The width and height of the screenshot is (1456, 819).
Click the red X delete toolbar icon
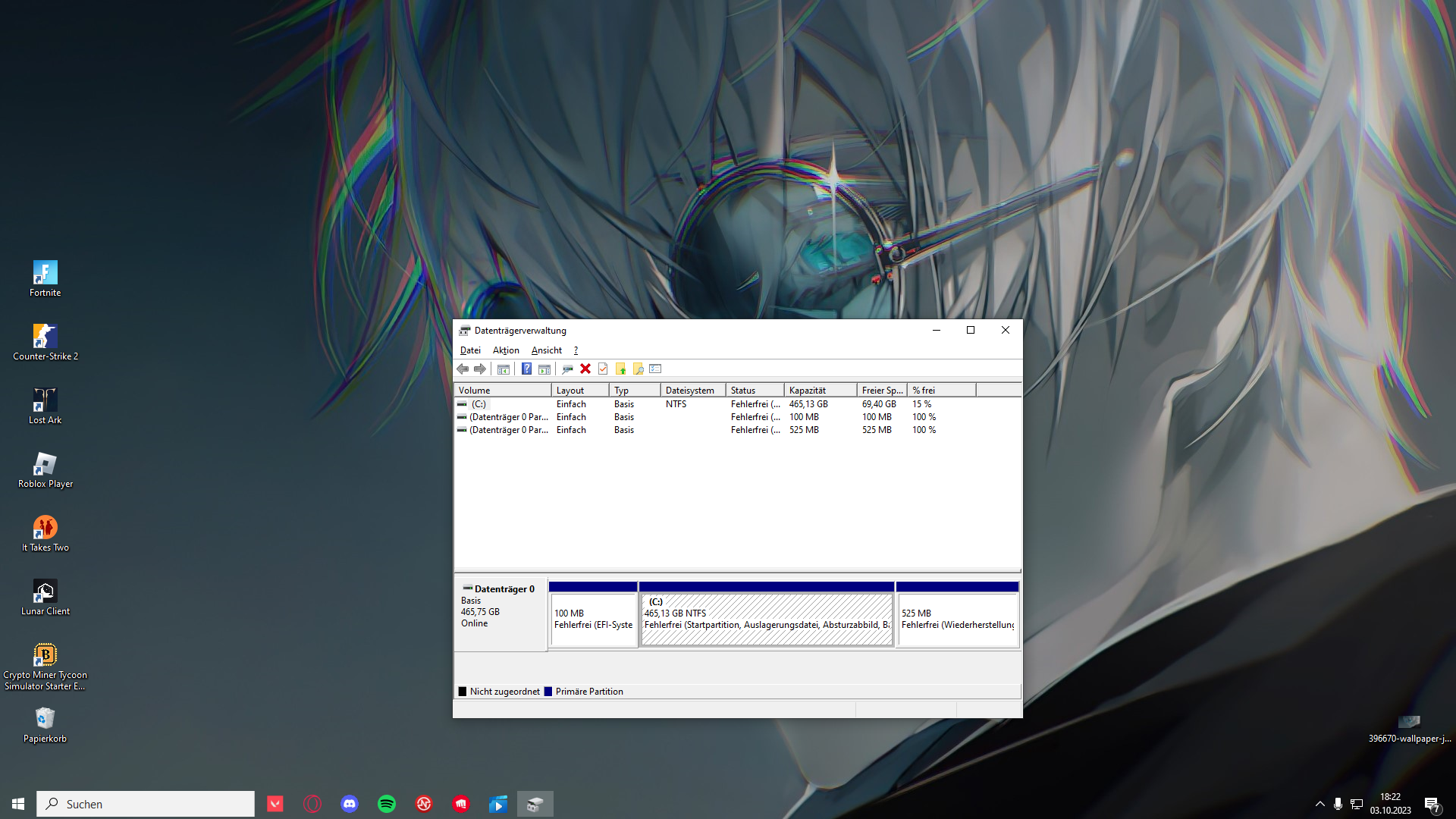585,369
